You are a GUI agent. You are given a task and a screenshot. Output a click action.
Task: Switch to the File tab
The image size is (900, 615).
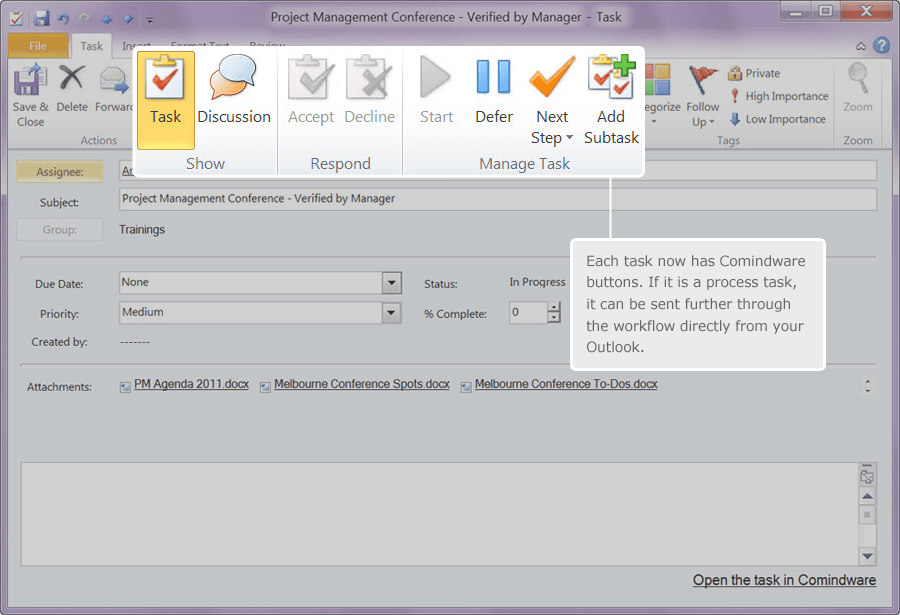(x=38, y=45)
